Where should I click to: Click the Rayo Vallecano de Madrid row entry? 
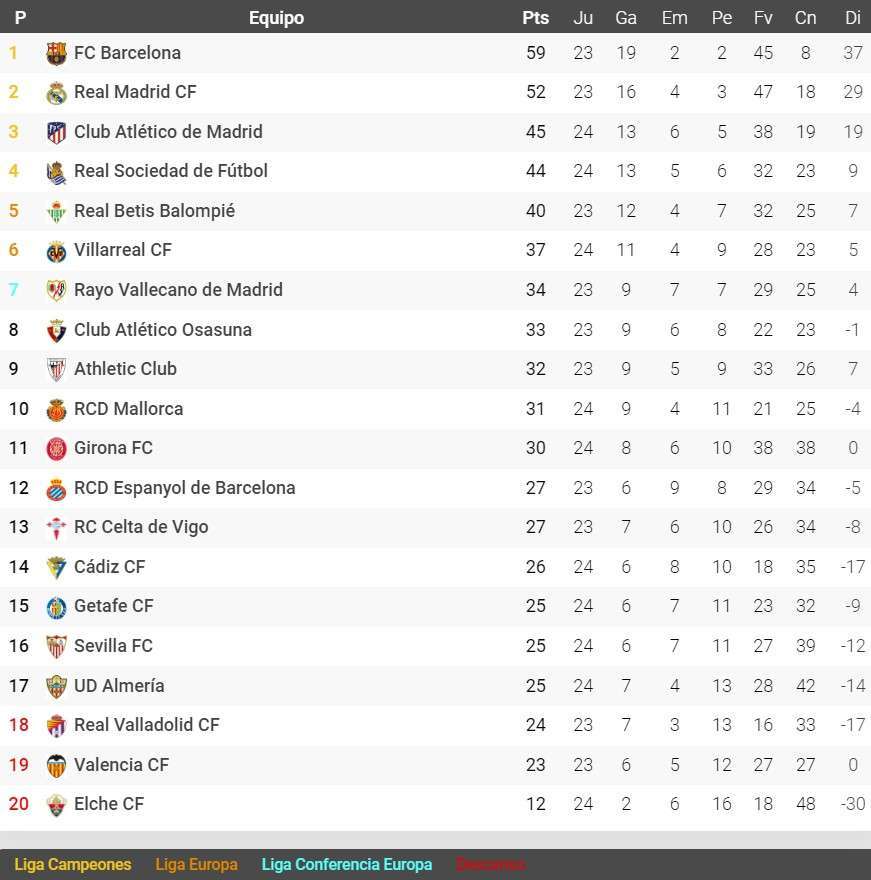tap(178, 290)
